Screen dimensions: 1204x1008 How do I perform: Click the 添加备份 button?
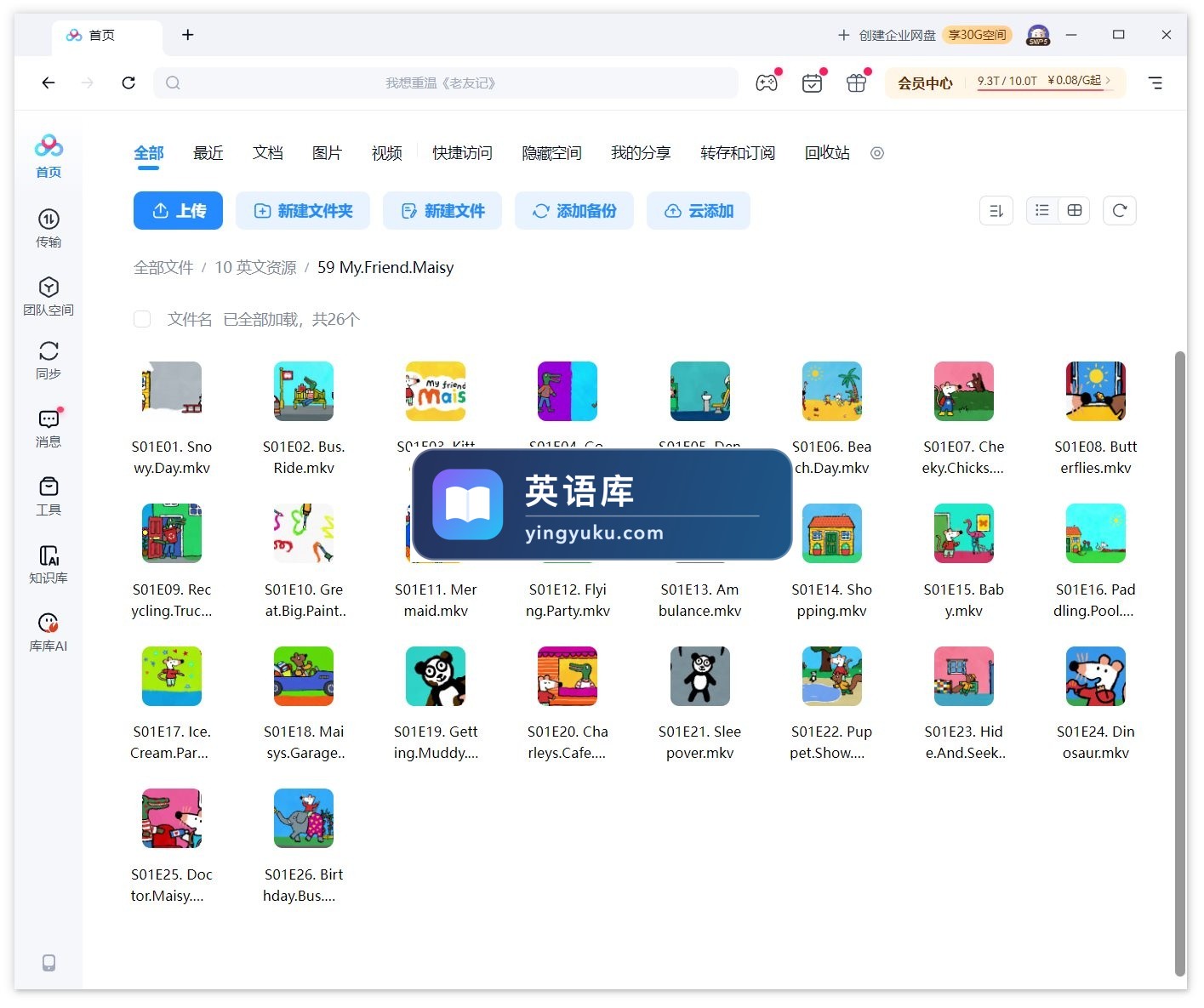click(x=574, y=211)
